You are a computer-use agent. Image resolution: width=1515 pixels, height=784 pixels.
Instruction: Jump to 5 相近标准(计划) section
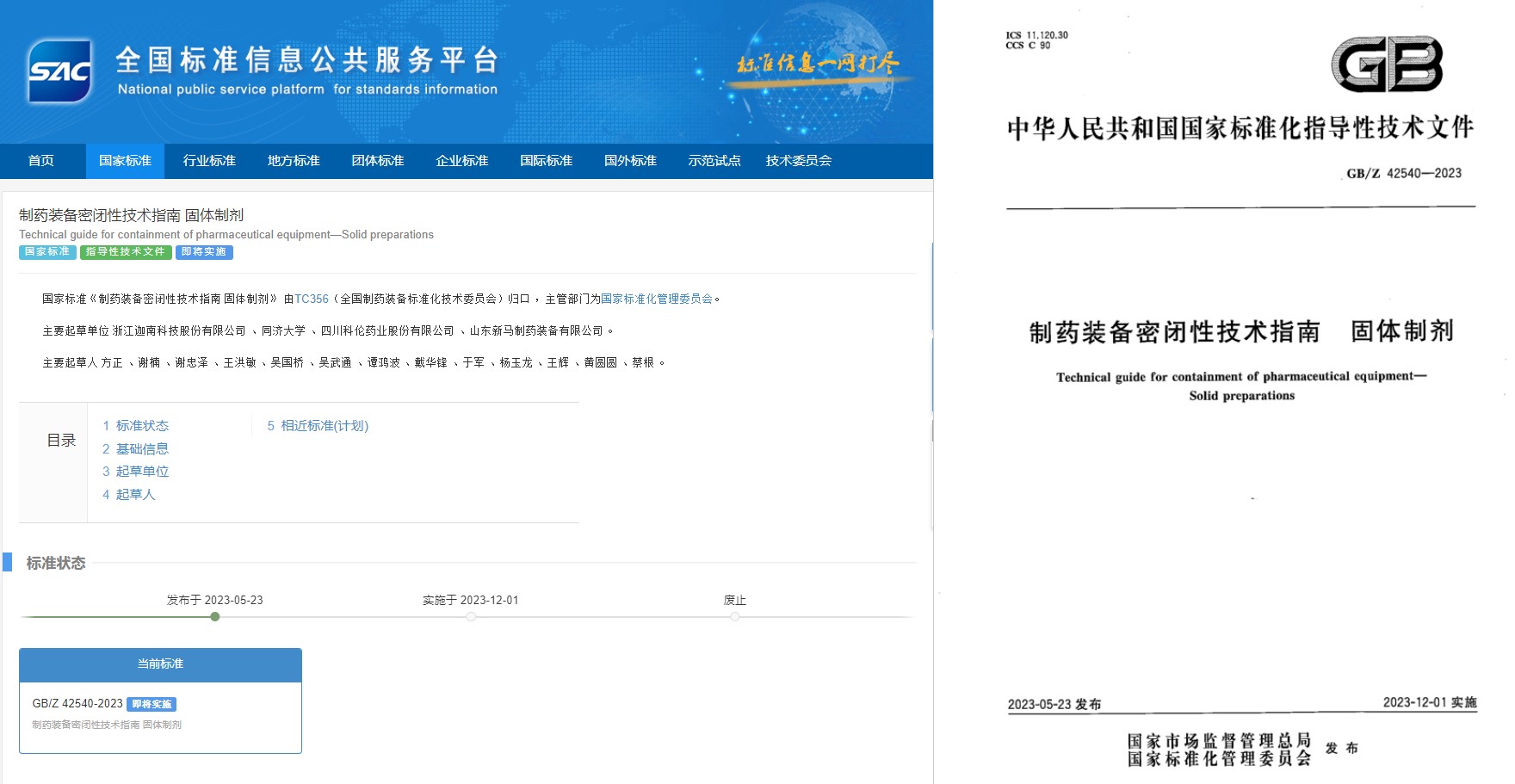318,426
